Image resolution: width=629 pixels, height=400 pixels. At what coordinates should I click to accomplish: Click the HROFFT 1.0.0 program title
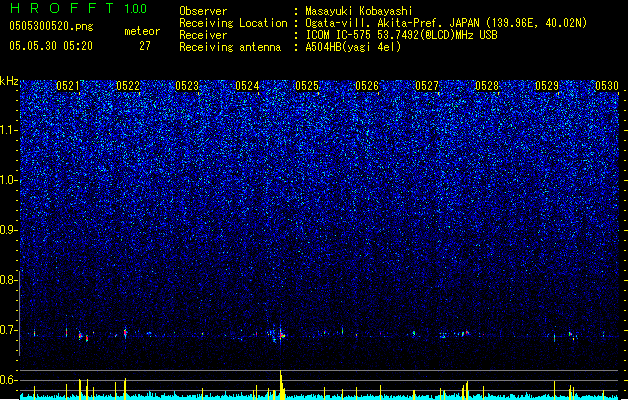pyautogui.click(x=79, y=8)
